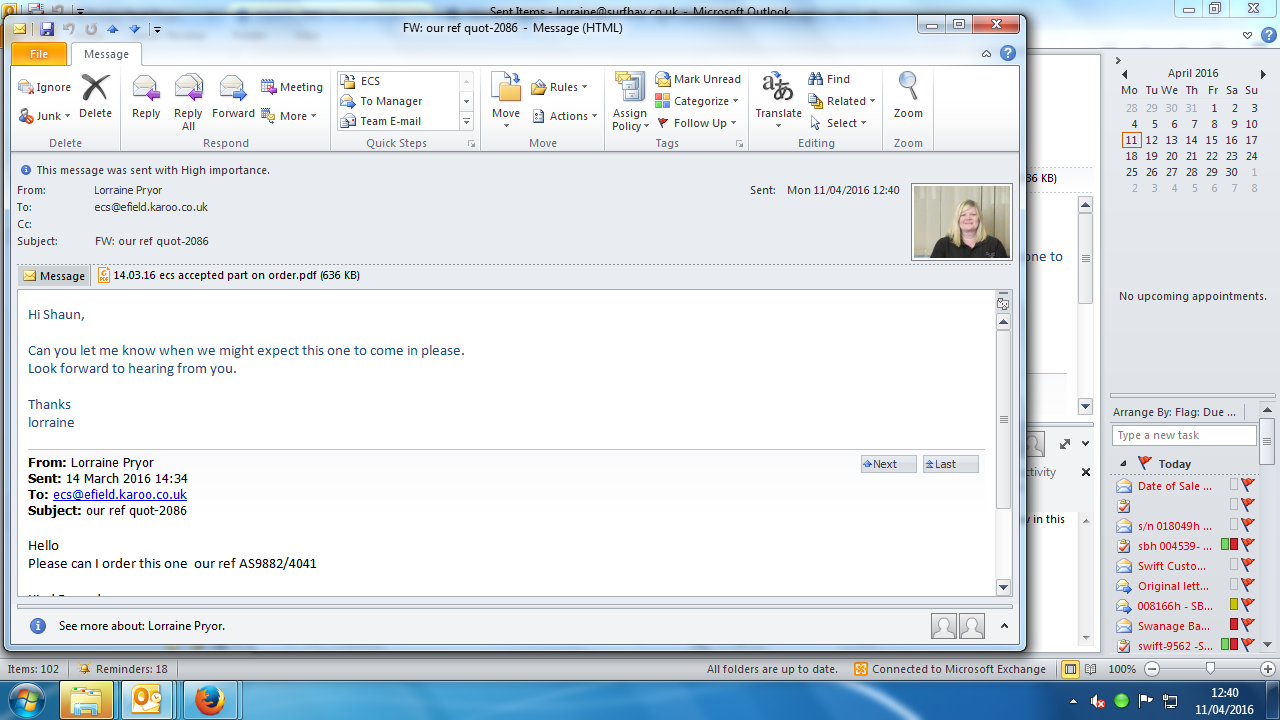This screenshot has height=720, width=1280.
Task: Open the Move folder menu
Action: point(506,100)
